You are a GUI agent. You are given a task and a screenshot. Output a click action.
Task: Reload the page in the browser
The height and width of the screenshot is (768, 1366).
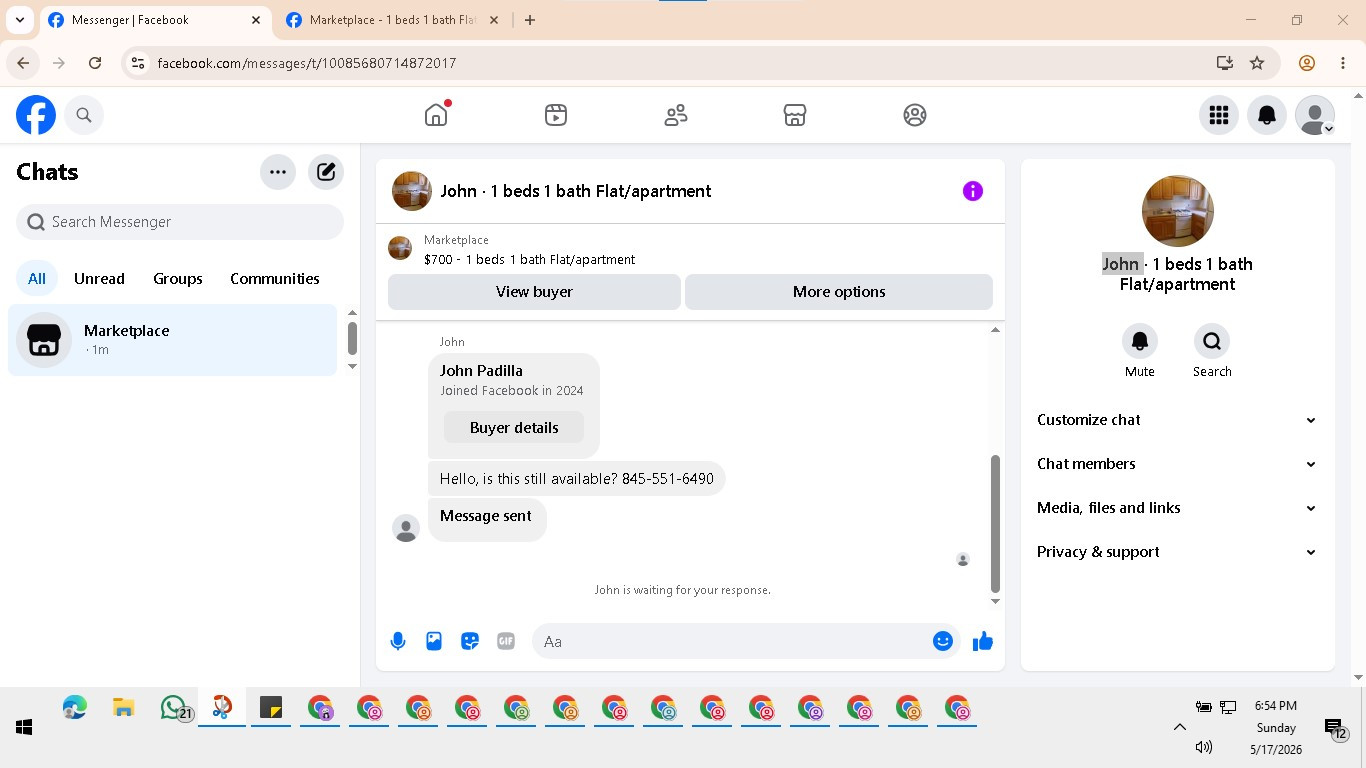[x=95, y=63]
